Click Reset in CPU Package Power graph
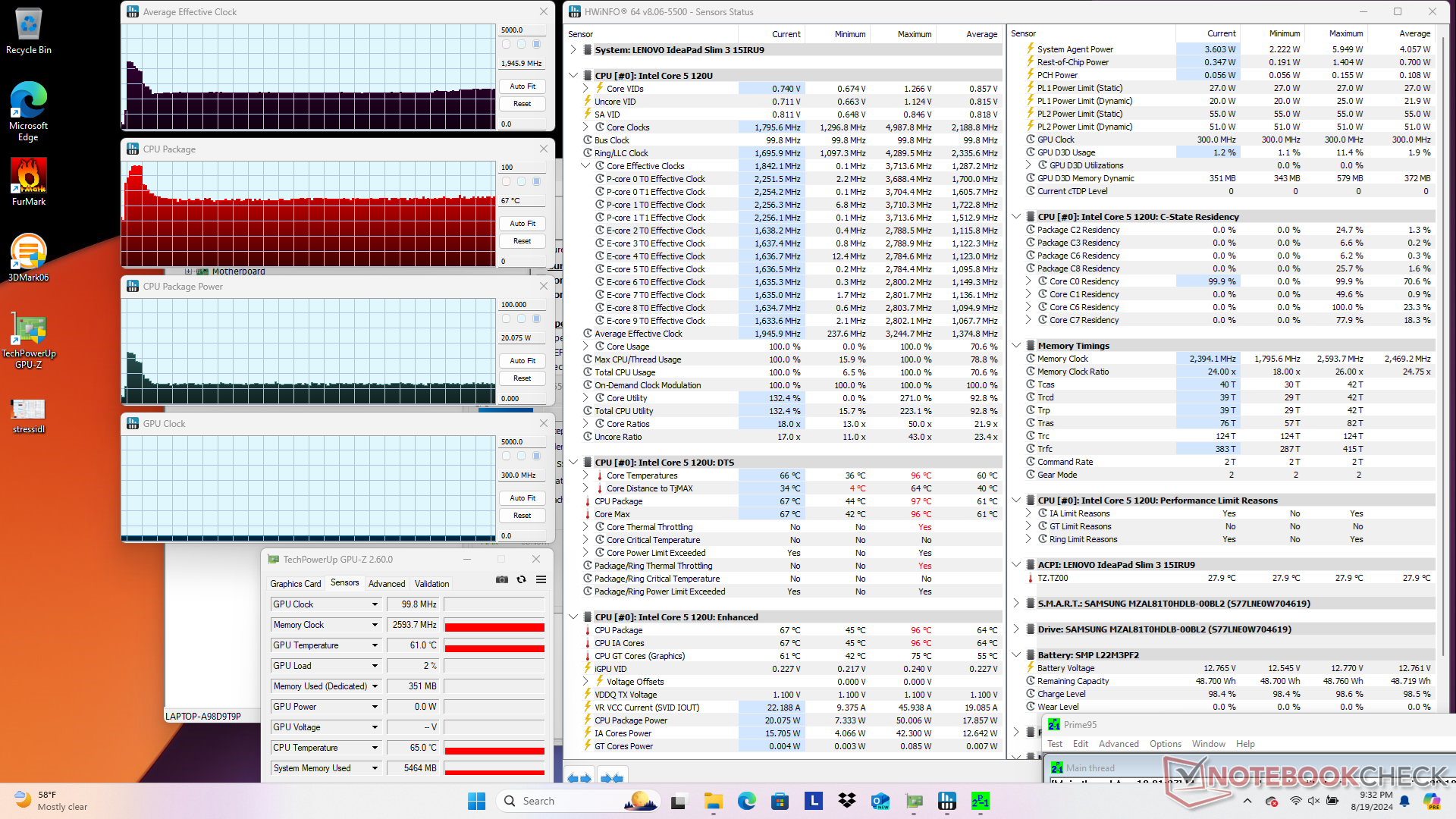This screenshot has width=1456, height=819. click(x=522, y=378)
